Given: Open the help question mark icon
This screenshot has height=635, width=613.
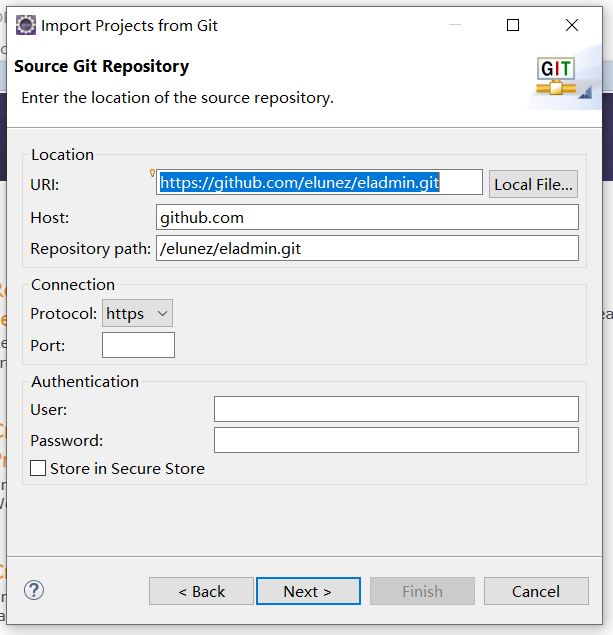Looking at the screenshot, I should 34,590.
